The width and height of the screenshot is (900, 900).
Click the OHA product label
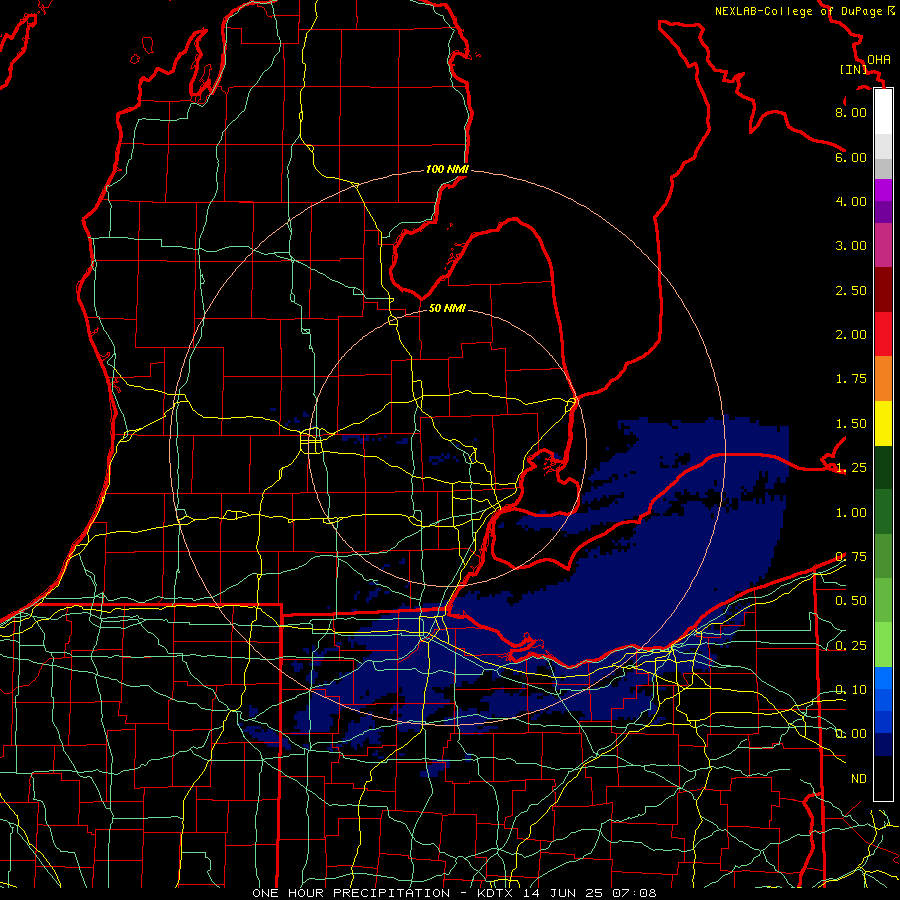point(878,59)
